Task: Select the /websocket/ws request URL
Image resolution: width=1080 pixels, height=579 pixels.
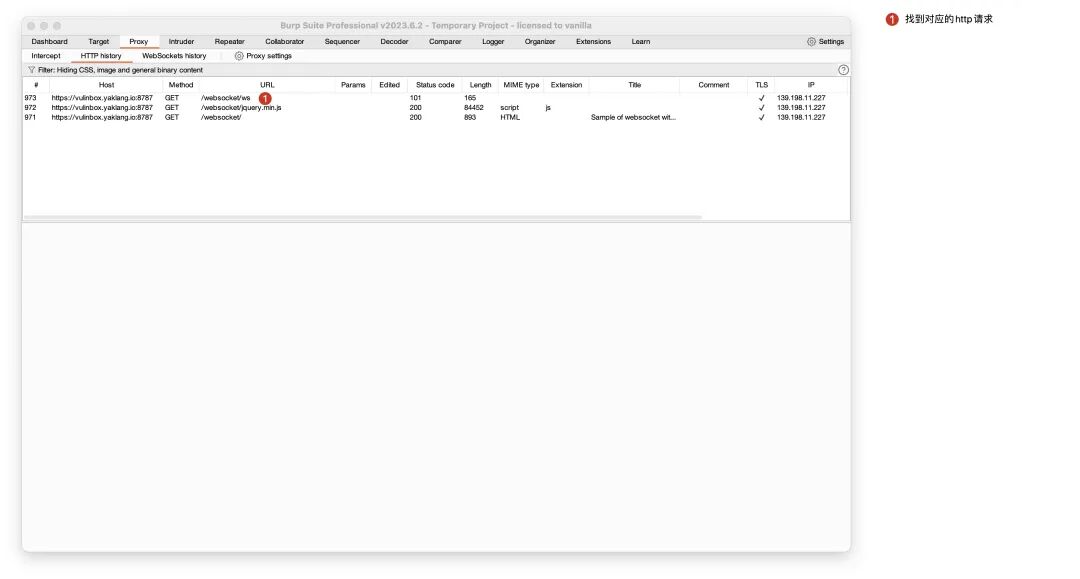Action: (225, 98)
